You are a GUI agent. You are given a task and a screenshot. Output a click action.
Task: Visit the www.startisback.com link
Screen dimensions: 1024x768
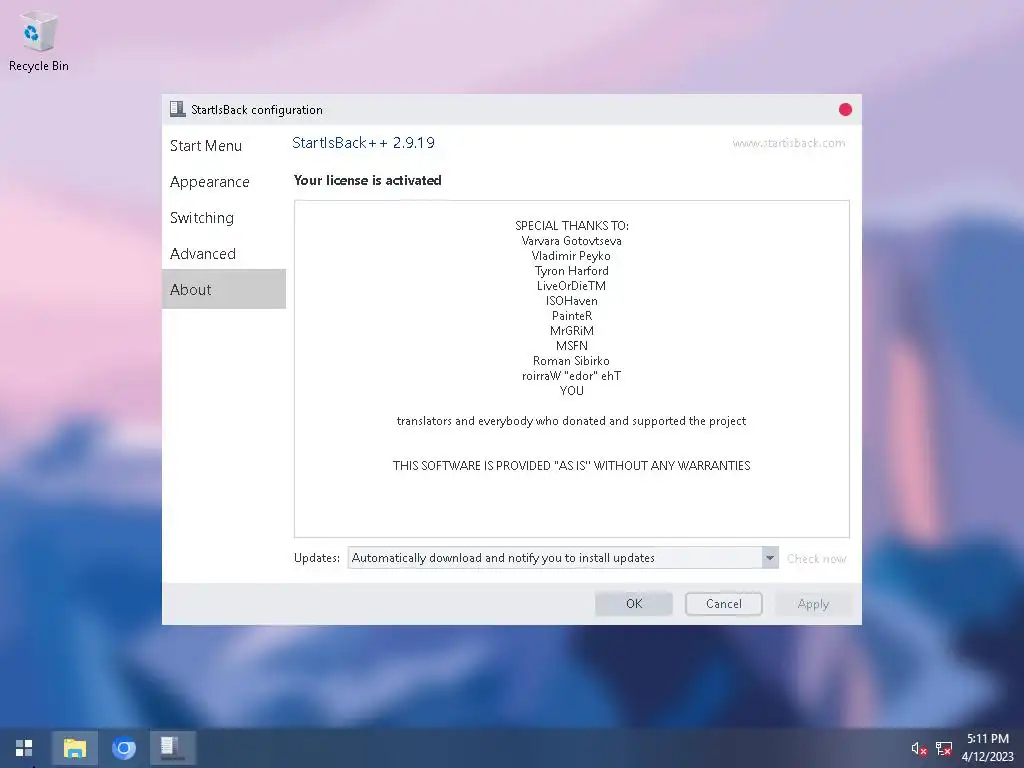point(788,143)
